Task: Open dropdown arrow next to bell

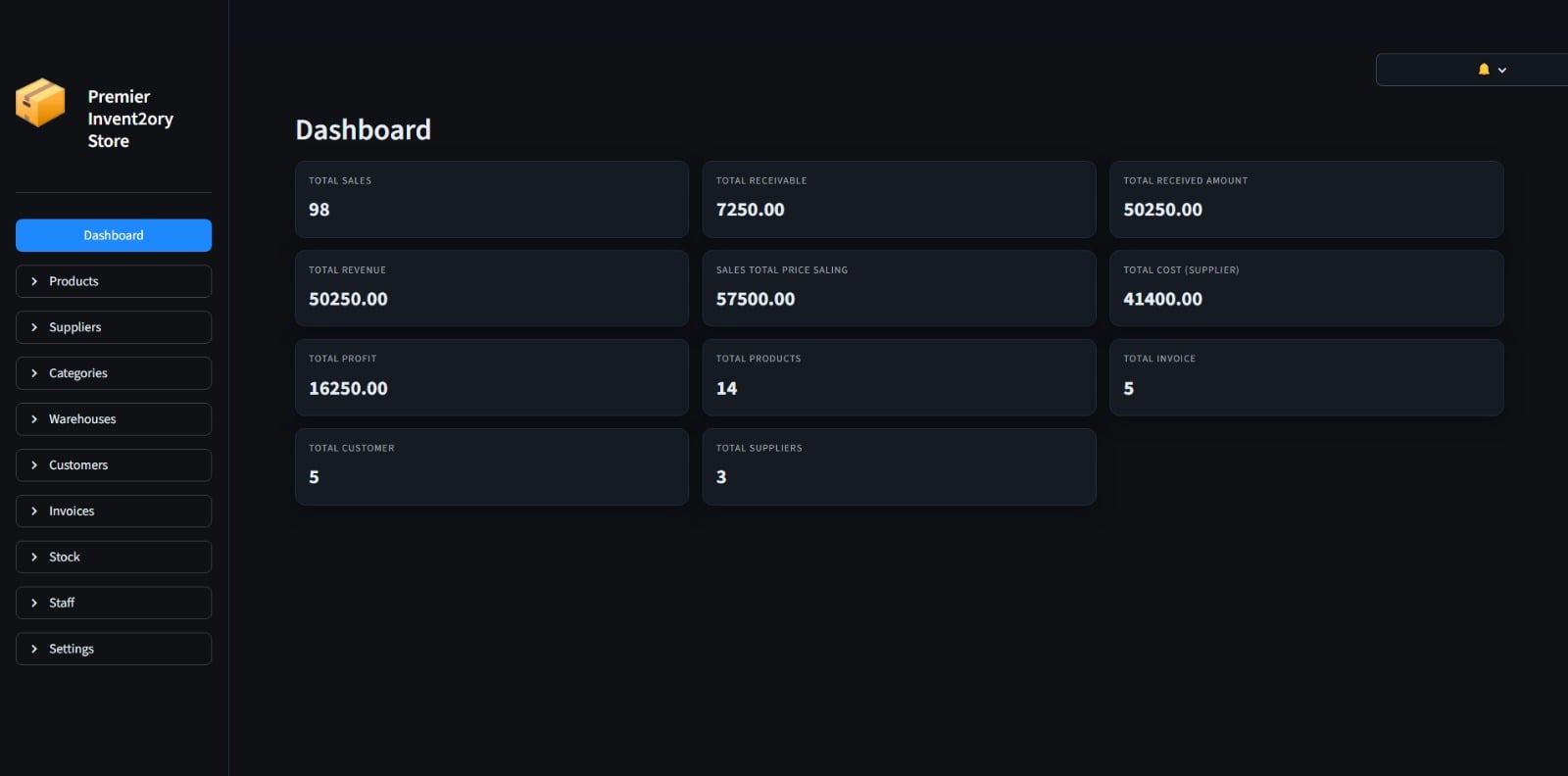Action: pos(1502,71)
